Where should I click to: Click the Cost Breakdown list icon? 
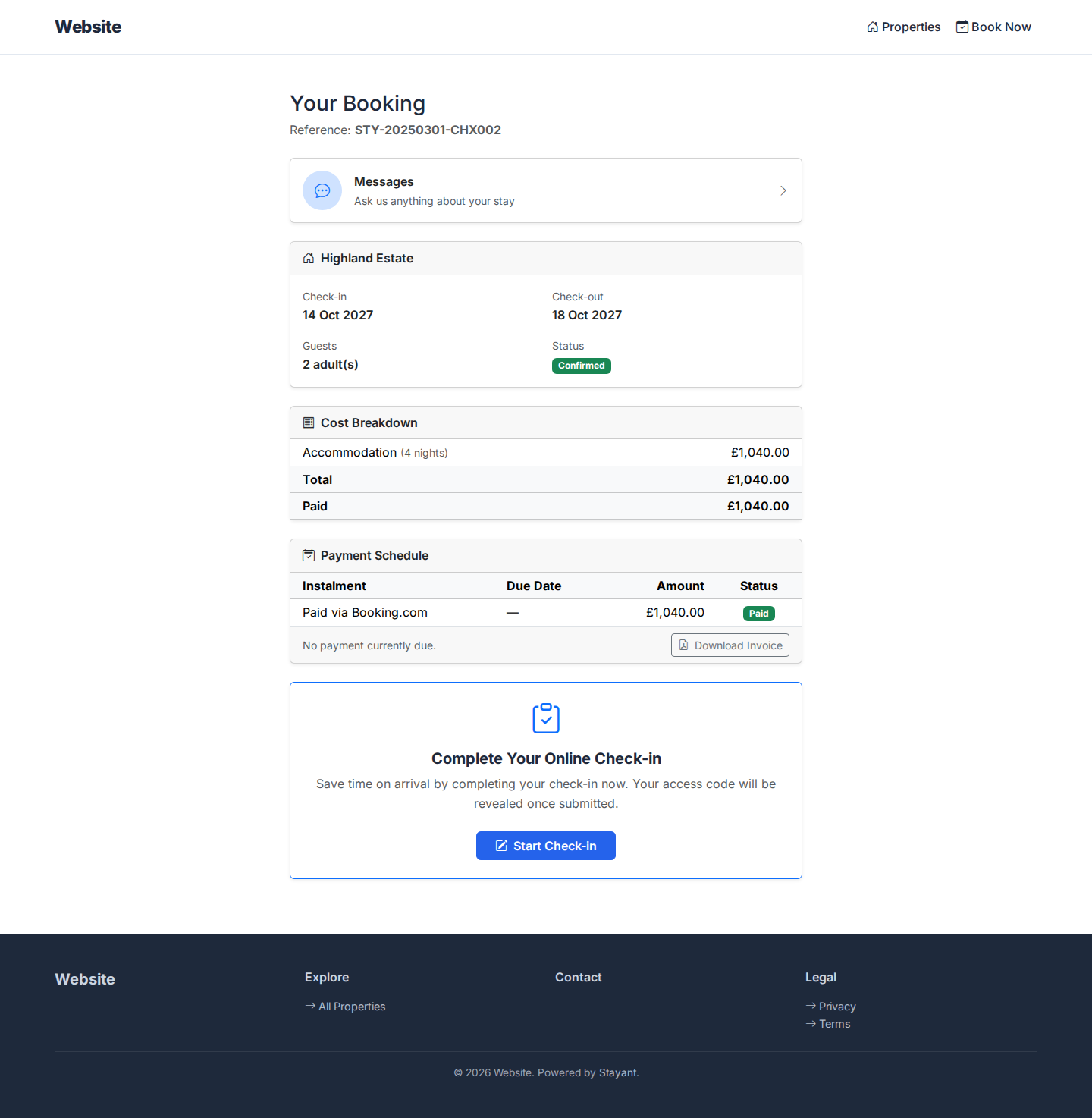[x=309, y=422]
